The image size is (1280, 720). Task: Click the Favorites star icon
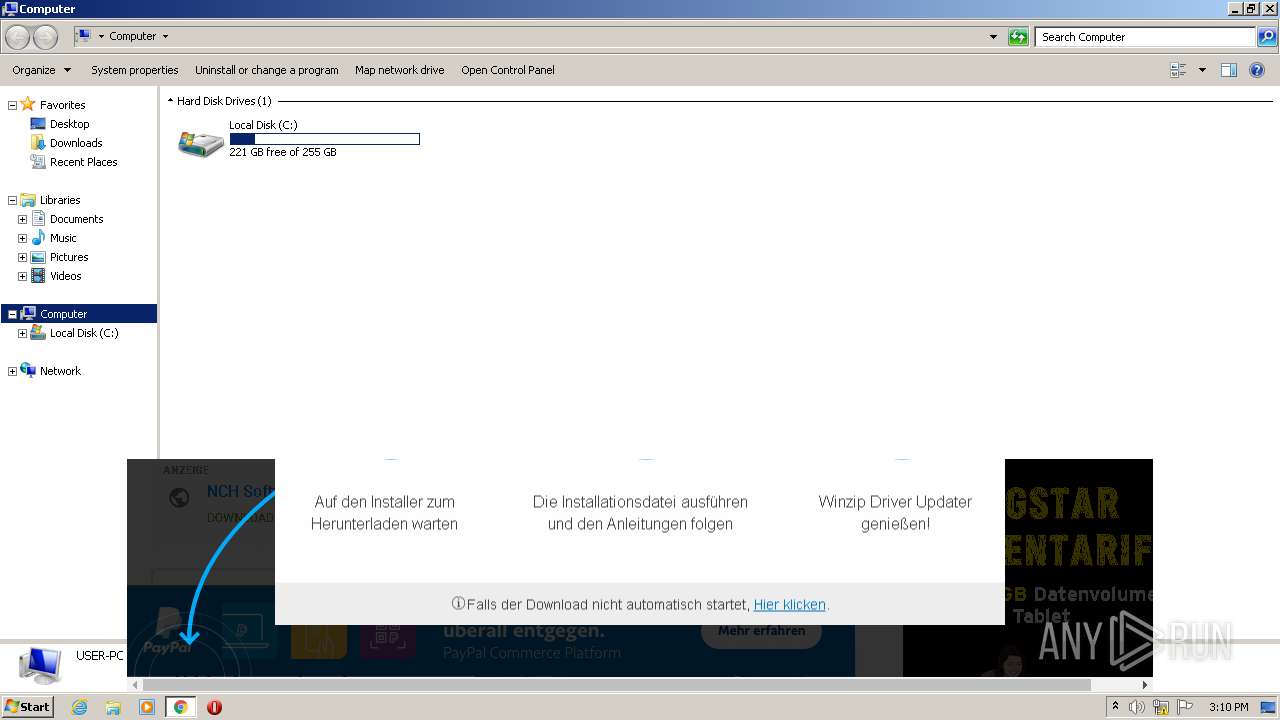[x=28, y=104]
